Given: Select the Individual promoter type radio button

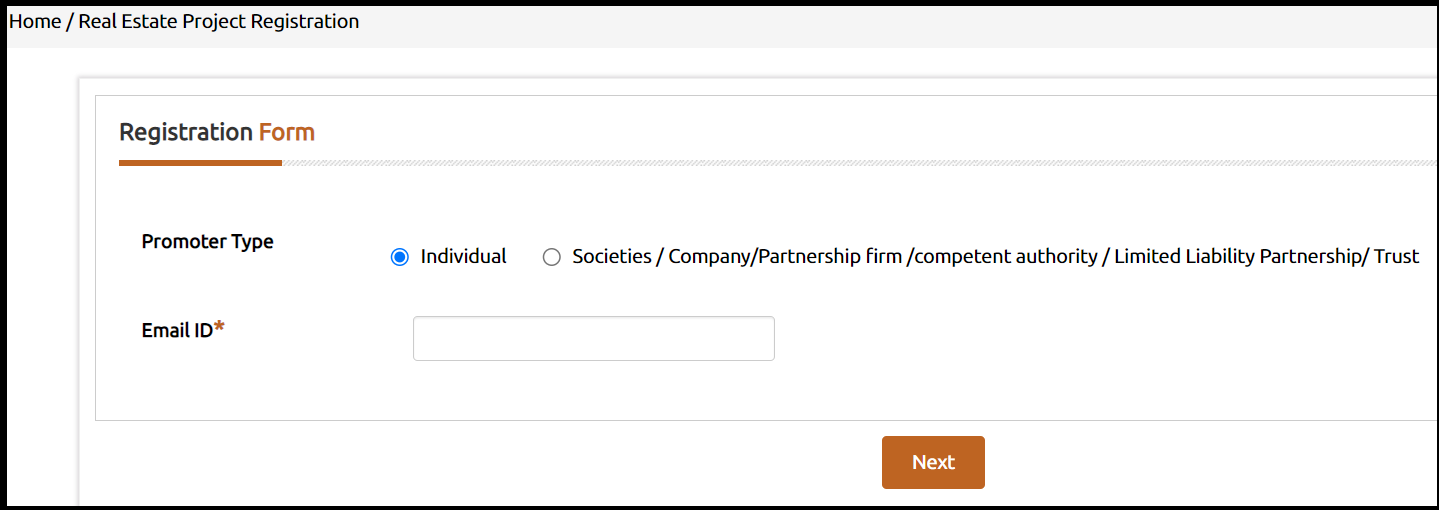Looking at the screenshot, I should (x=400, y=257).
